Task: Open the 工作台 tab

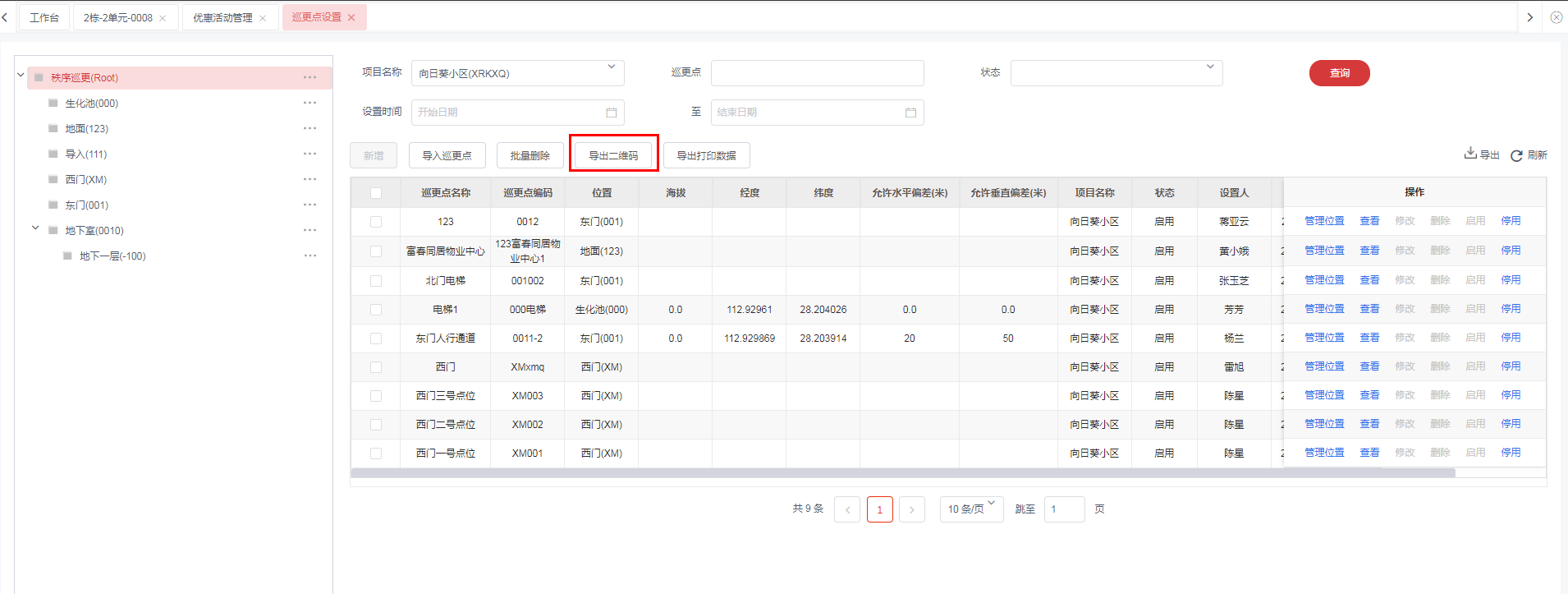Action: tap(44, 17)
